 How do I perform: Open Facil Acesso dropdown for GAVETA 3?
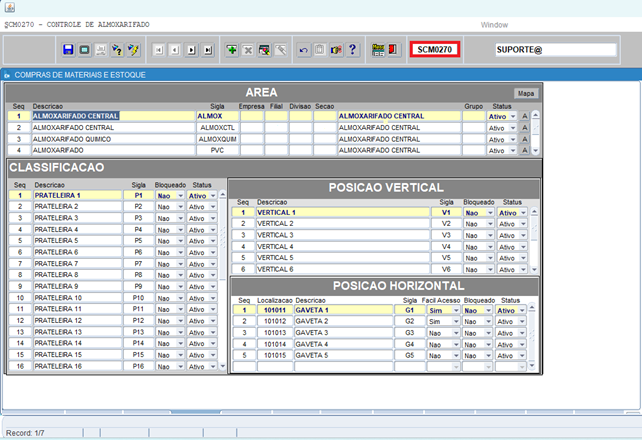tap(456, 333)
